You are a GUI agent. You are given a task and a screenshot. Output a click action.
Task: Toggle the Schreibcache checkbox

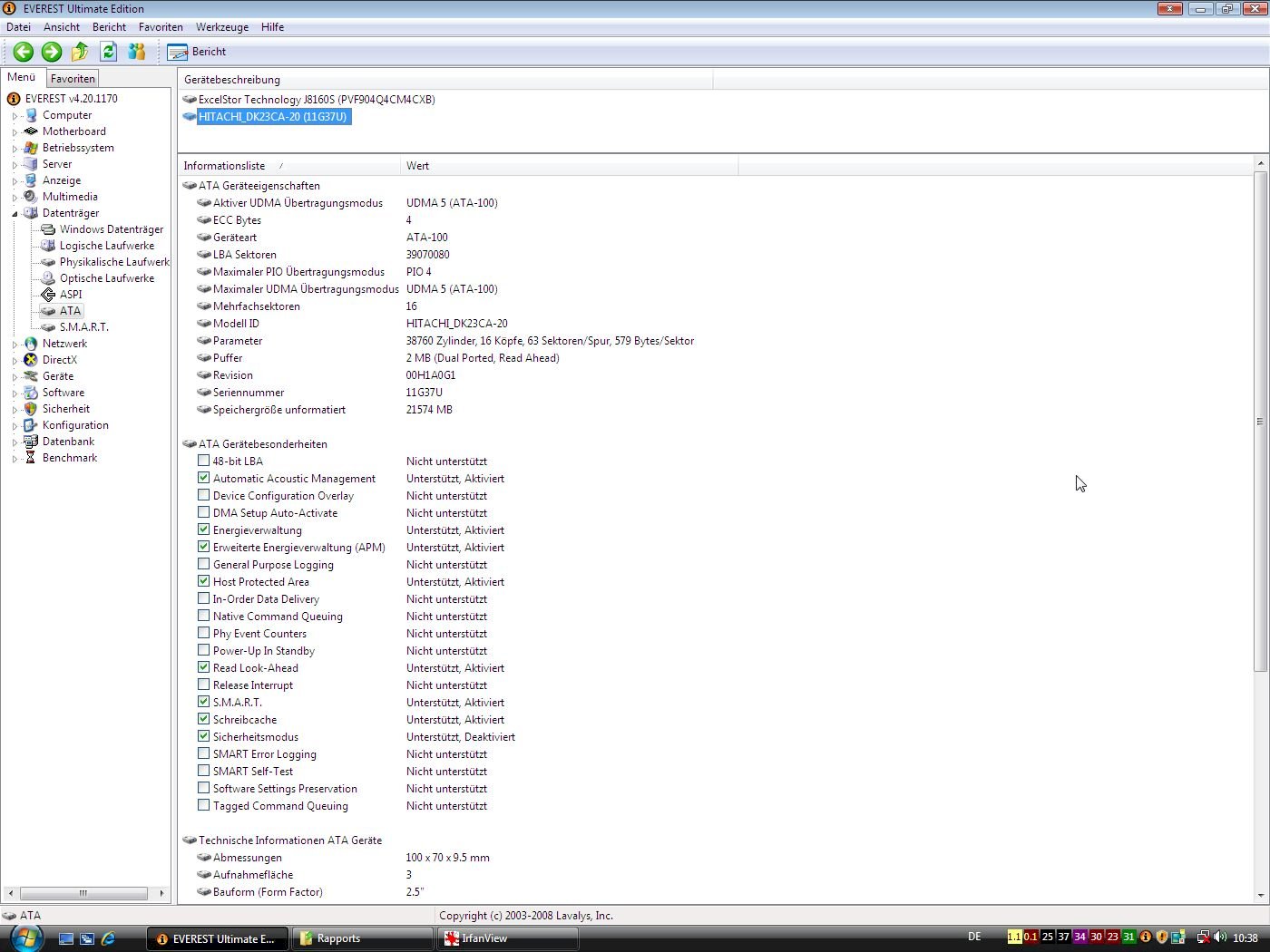click(x=204, y=719)
